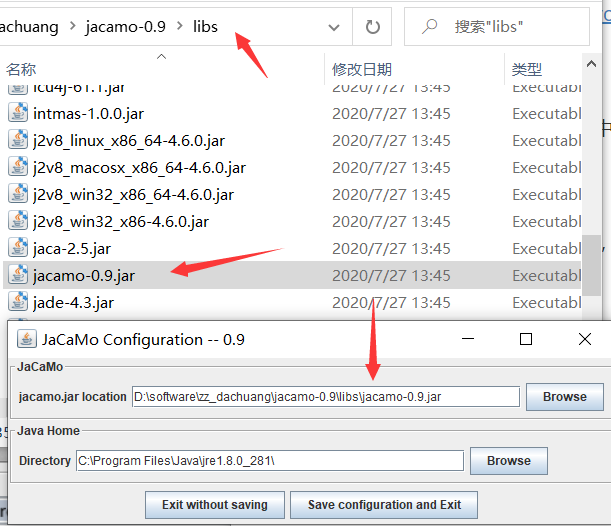The width and height of the screenshot is (611, 526).
Task: Maximize the JaCaMo Configuration window
Action: pos(526,339)
